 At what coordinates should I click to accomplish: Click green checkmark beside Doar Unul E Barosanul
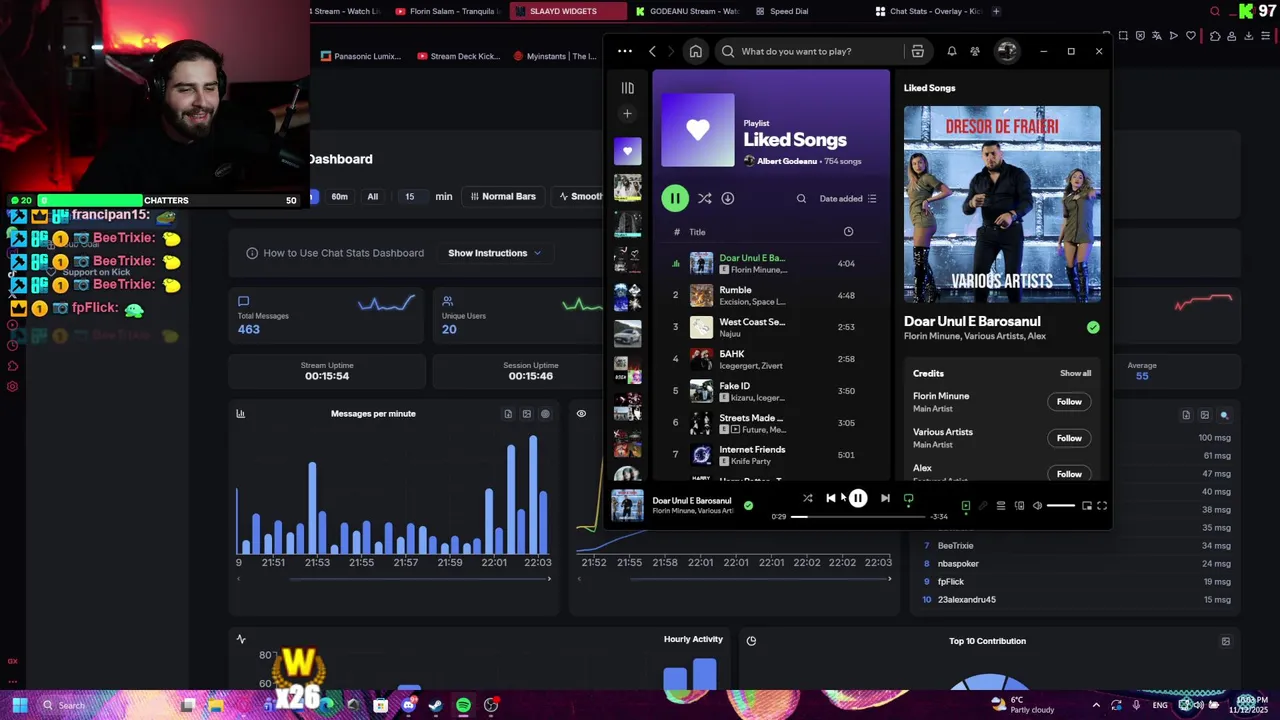click(1093, 327)
